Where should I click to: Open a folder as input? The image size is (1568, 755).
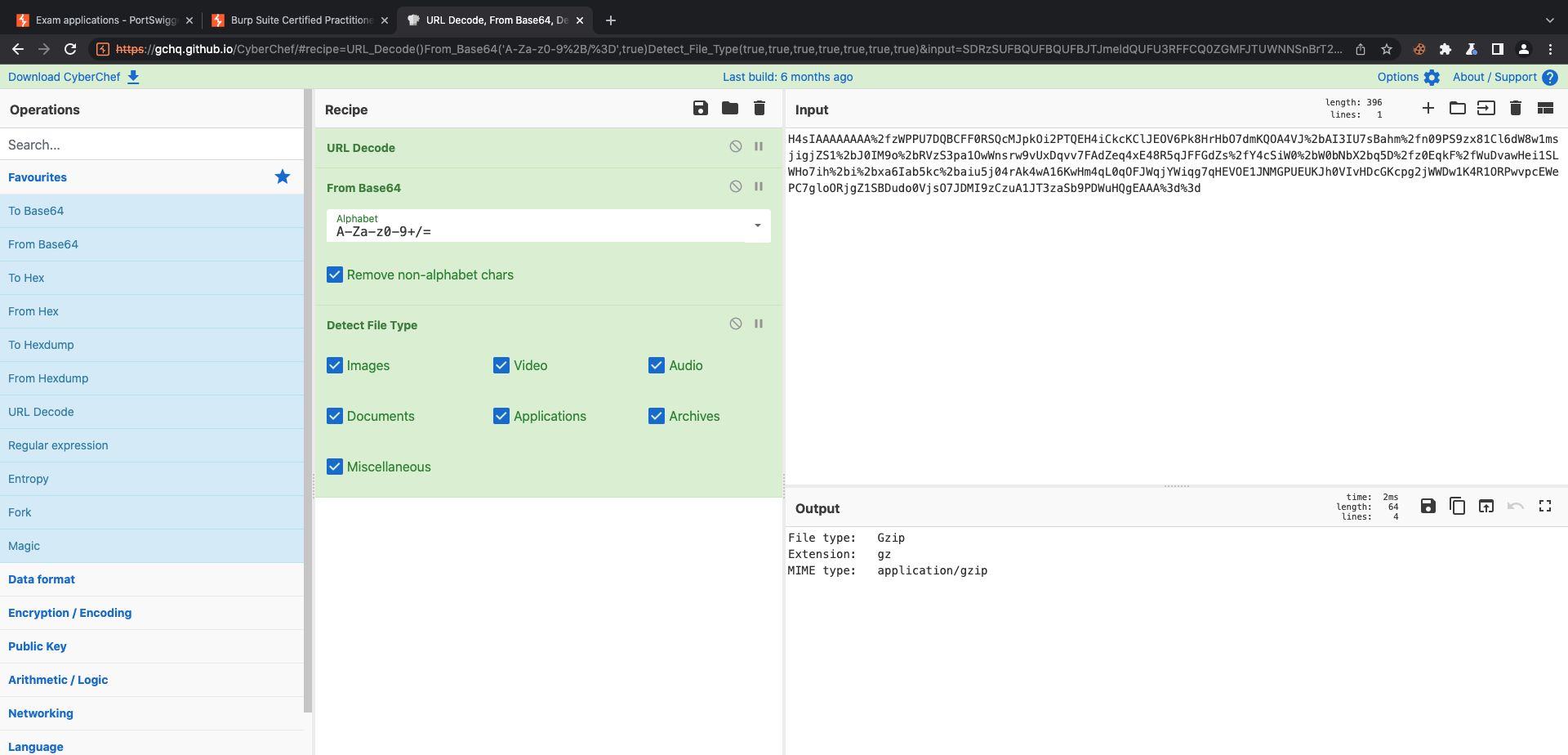point(1458,108)
